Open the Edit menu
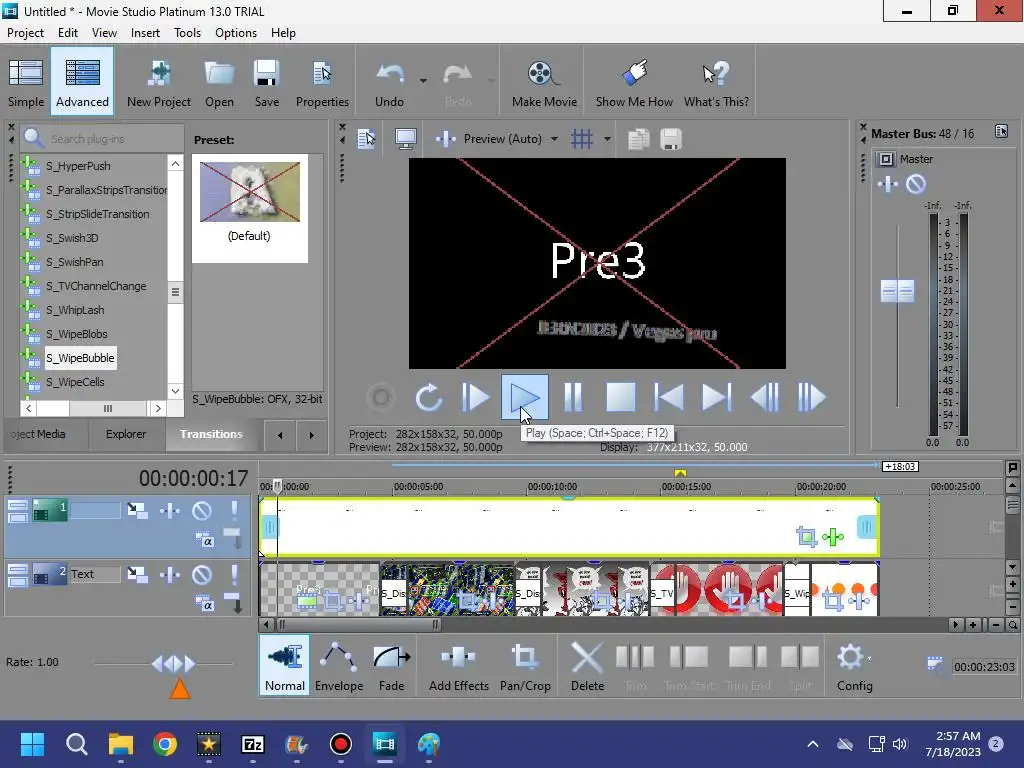Viewport: 1024px width, 768px height. pyautogui.click(x=67, y=33)
